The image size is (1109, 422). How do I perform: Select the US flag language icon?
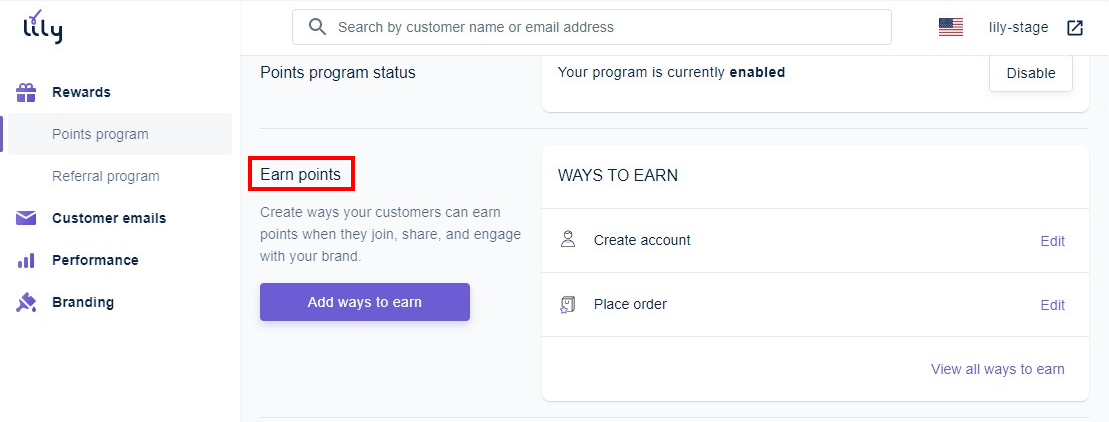pos(950,28)
